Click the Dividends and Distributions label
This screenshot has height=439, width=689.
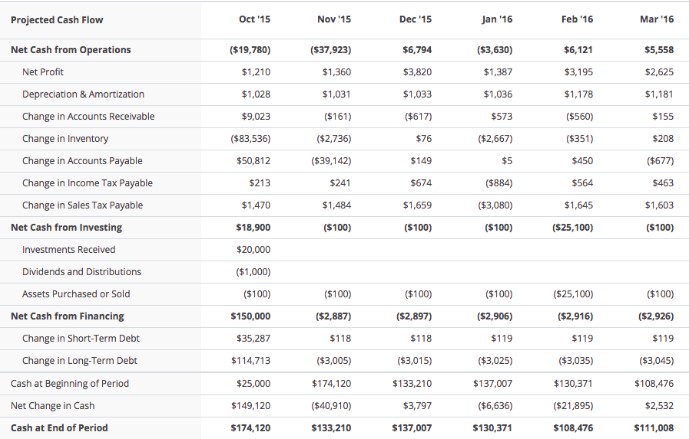(x=82, y=272)
